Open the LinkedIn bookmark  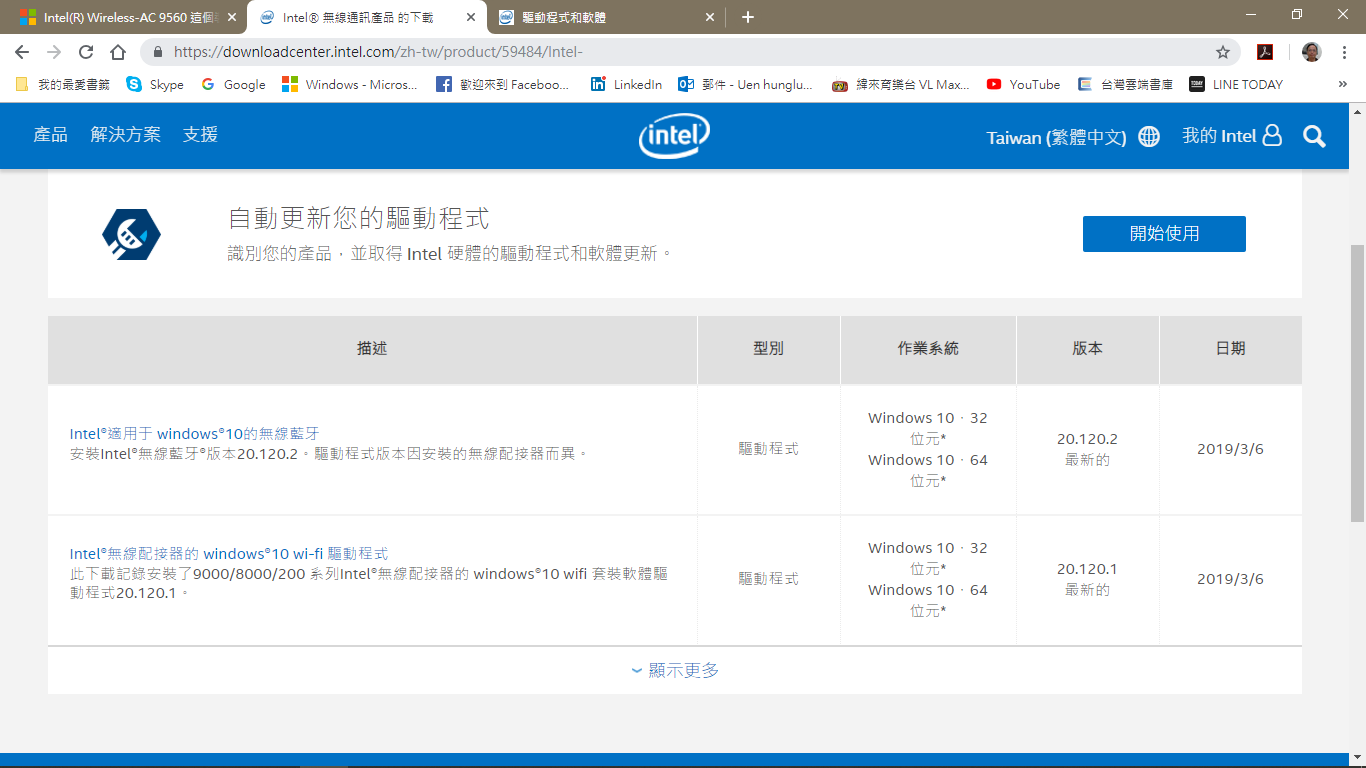pos(626,85)
